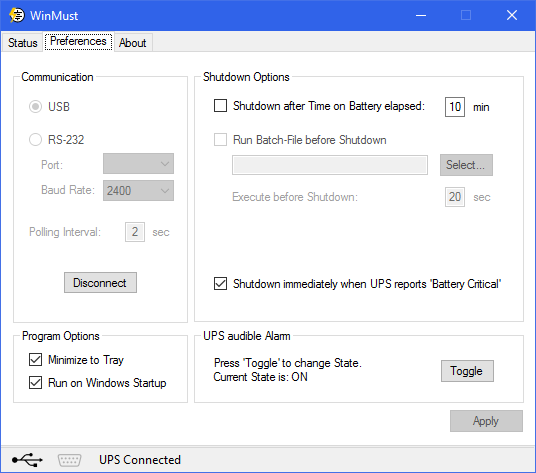Click the Apply button
The height and width of the screenshot is (473, 536).
point(486,421)
